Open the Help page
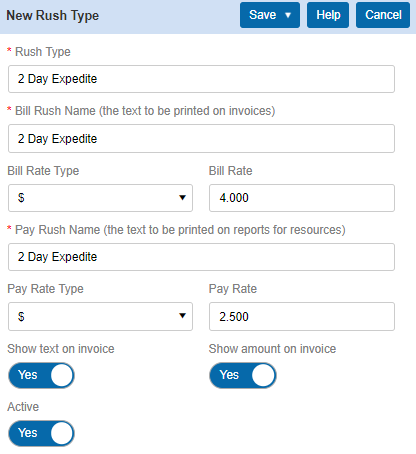 tap(328, 15)
